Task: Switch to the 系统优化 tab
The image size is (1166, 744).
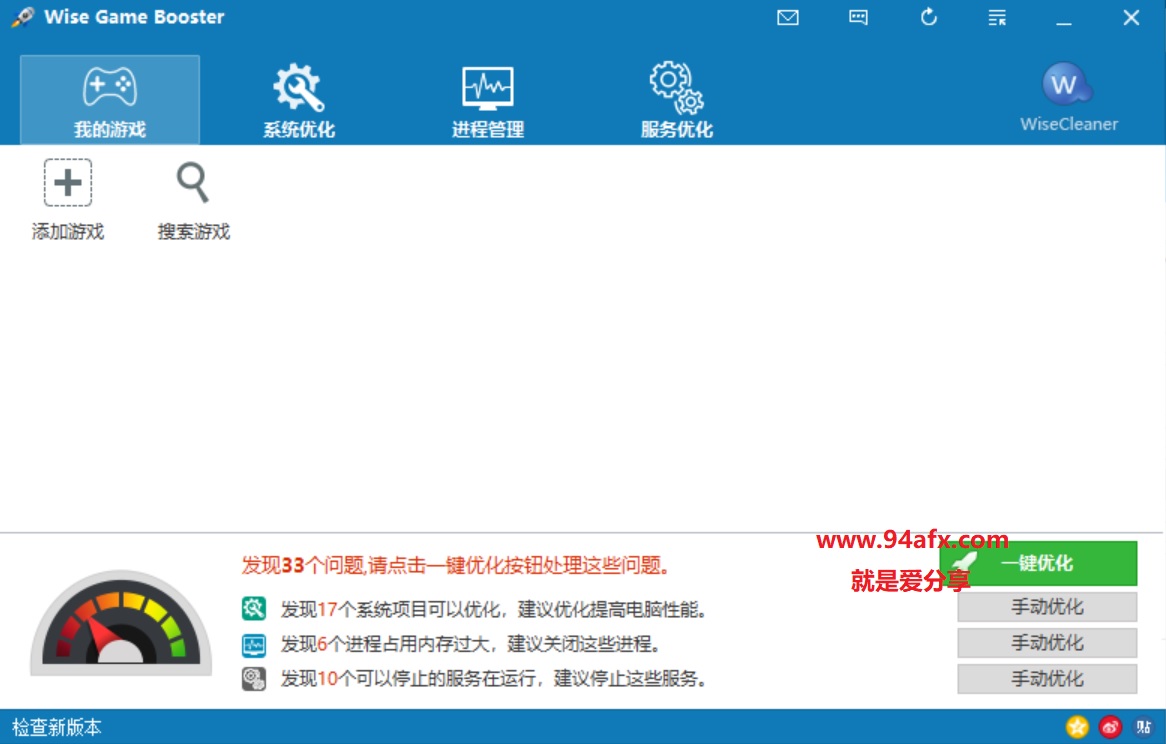Action: (x=299, y=100)
